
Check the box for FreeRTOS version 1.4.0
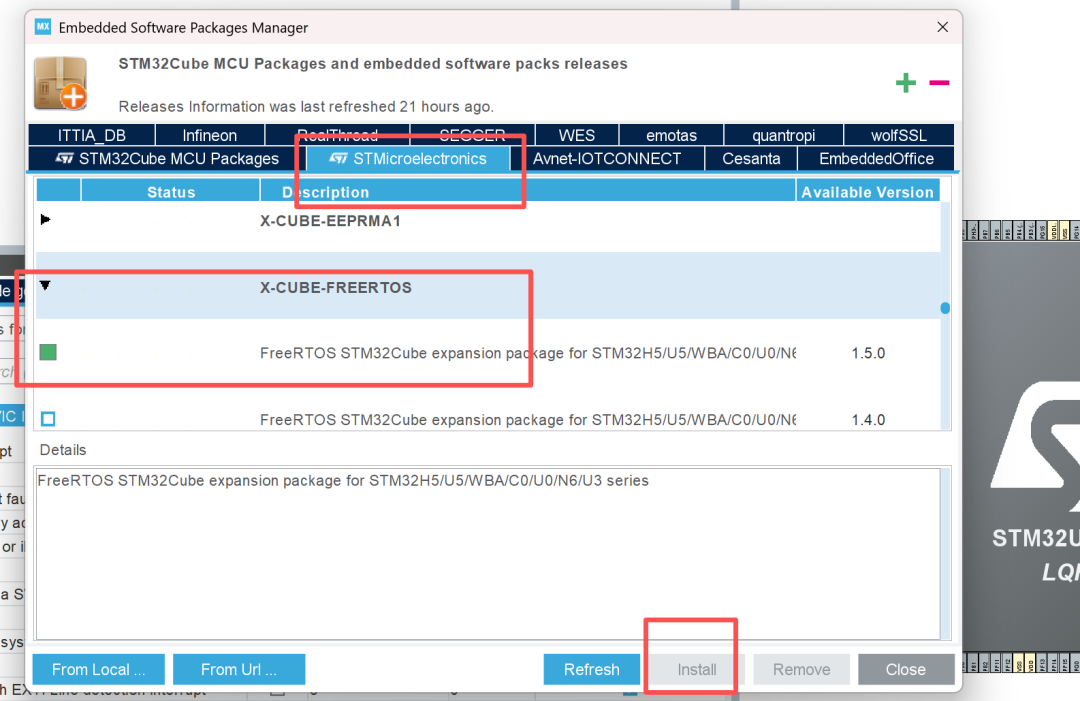point(48,419)
